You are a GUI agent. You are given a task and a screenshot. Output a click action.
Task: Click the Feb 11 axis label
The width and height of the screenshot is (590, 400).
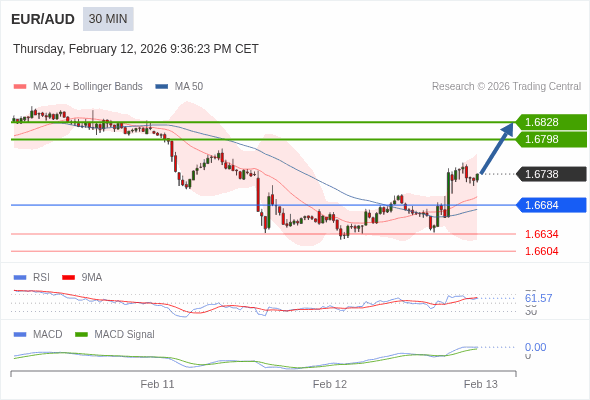[157, 384]
